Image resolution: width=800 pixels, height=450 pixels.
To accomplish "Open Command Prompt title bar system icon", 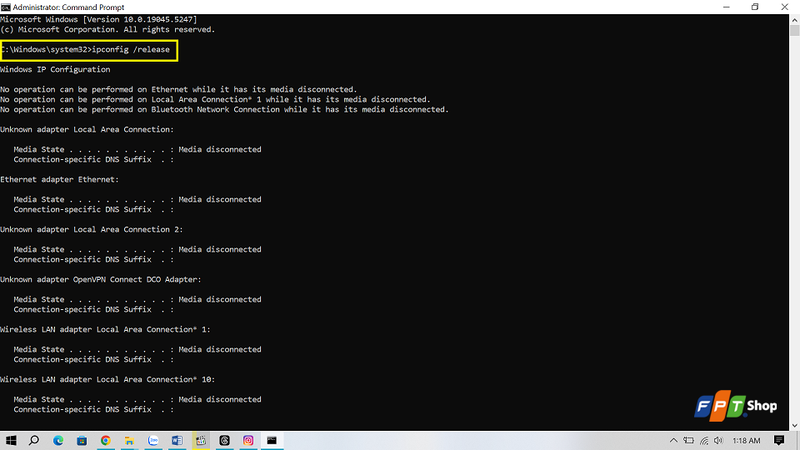I will tap(6, 7).
